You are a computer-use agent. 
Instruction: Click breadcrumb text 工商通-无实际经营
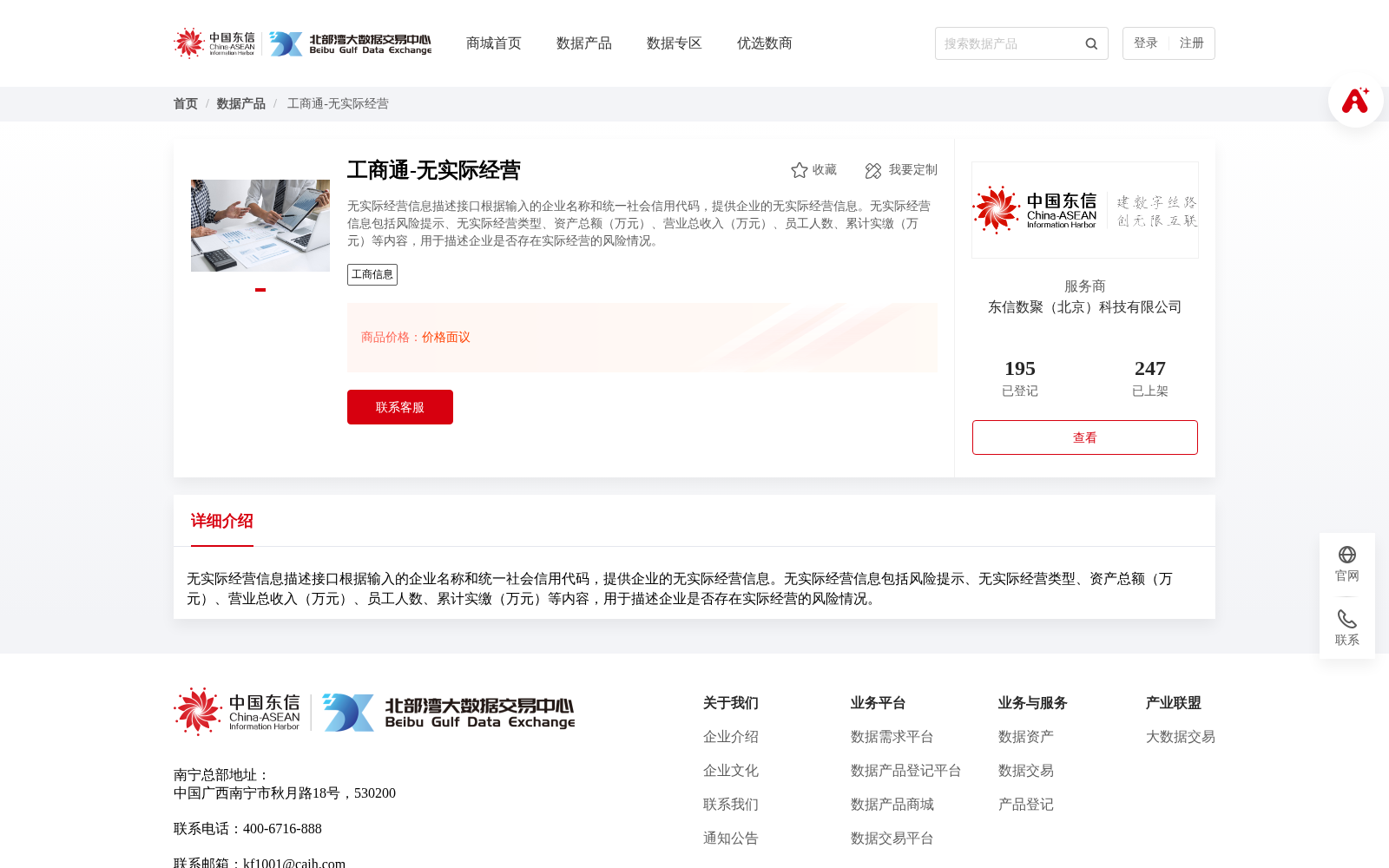[338, 104]
